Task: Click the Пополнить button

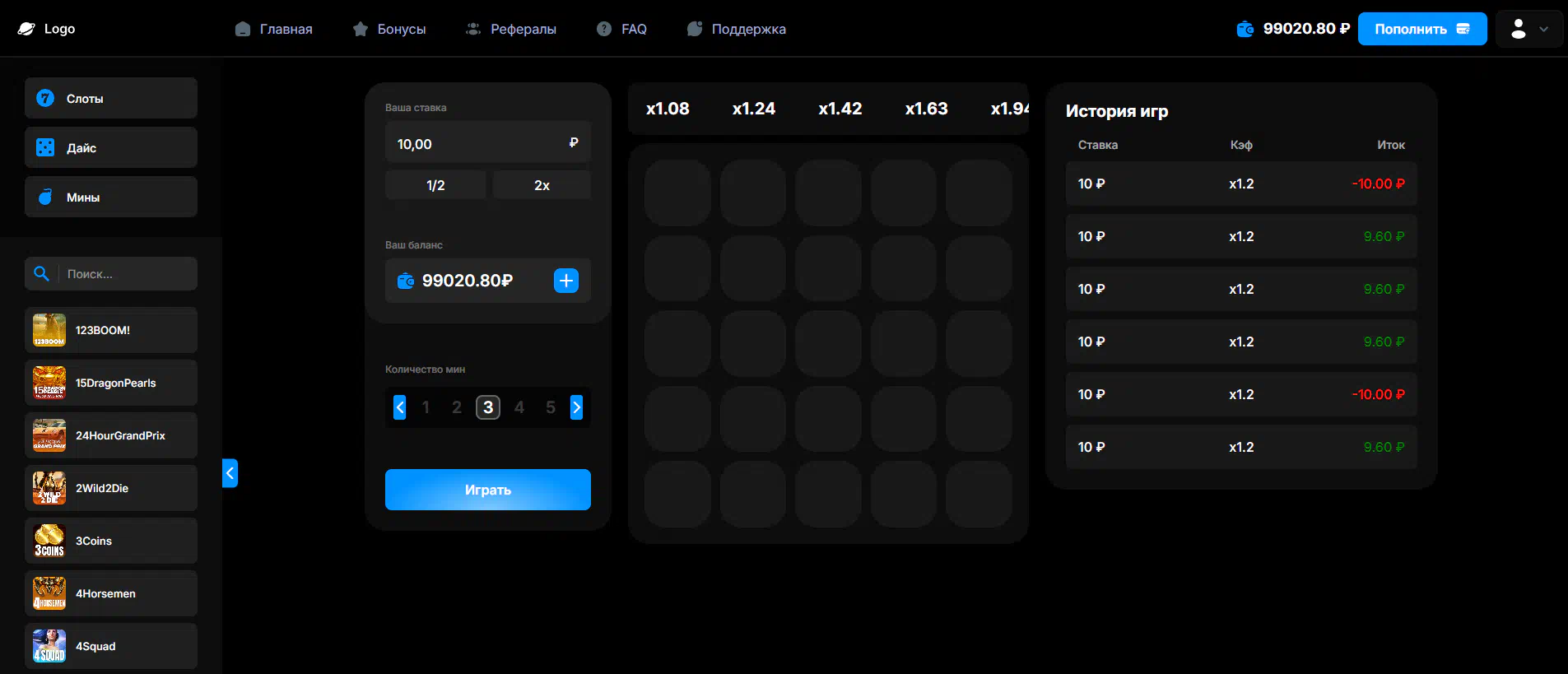Action: 1421,29
